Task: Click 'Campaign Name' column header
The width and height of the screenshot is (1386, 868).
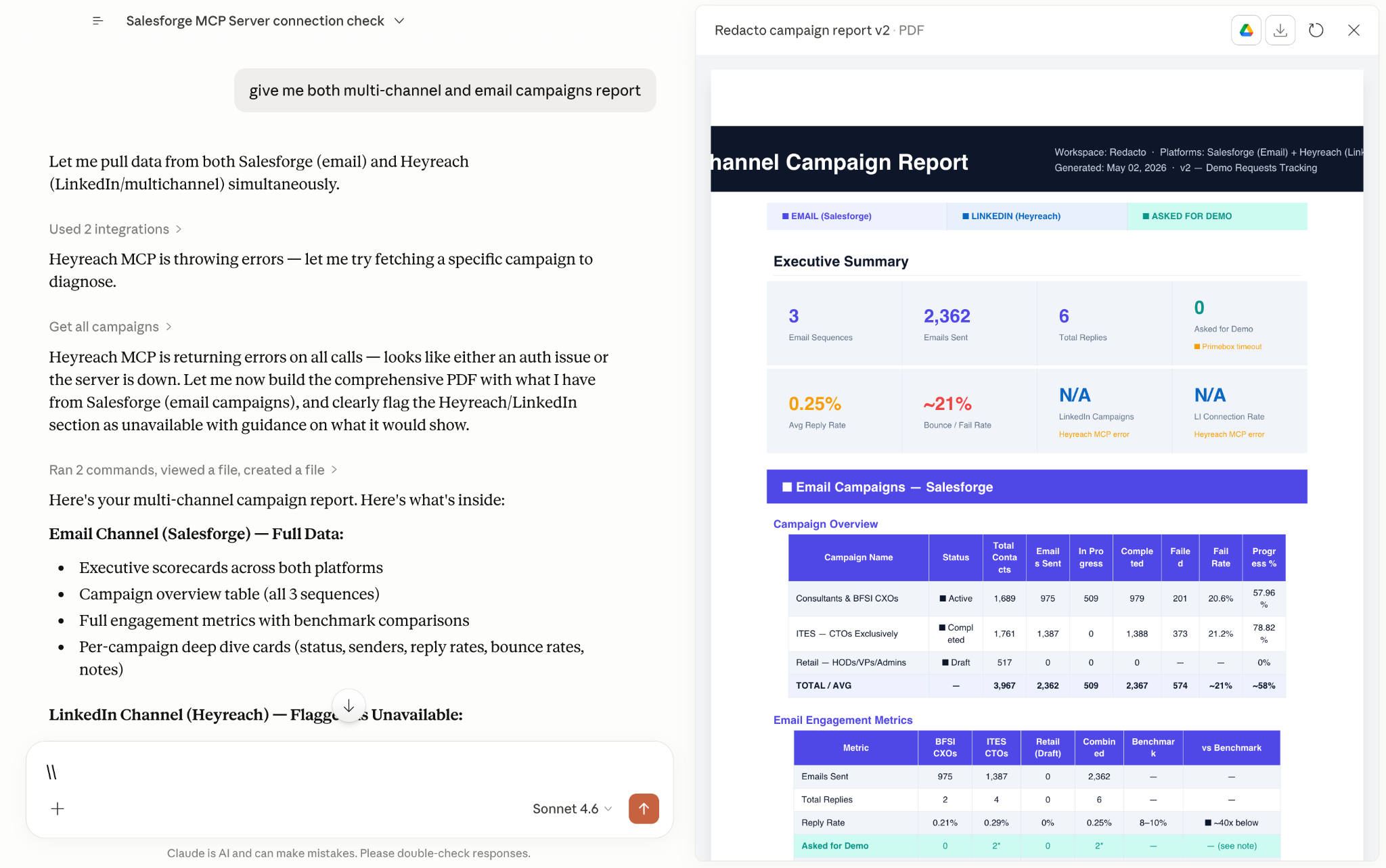Action: click(x=858, y=557)
